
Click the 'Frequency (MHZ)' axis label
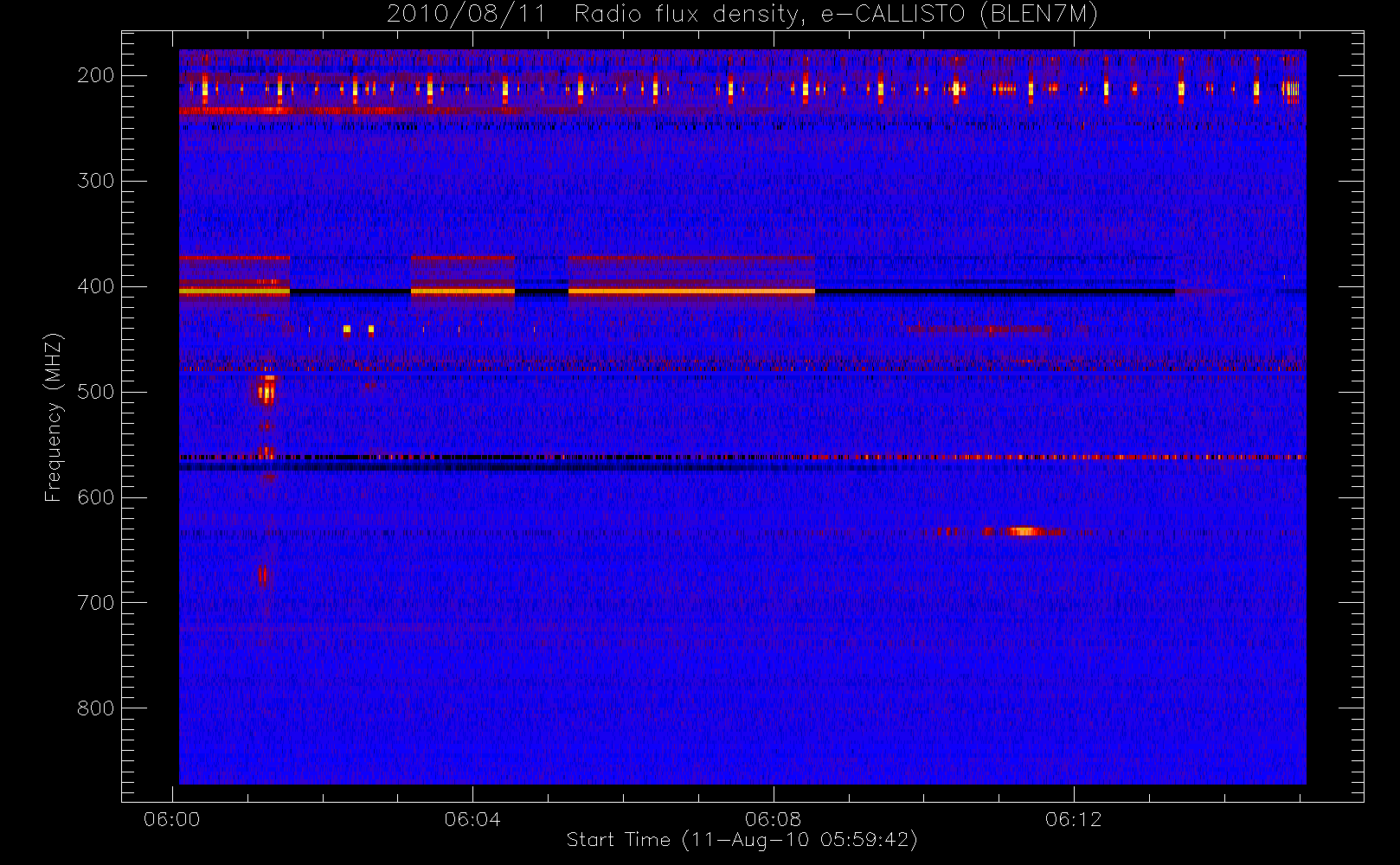tap(54, 417)
